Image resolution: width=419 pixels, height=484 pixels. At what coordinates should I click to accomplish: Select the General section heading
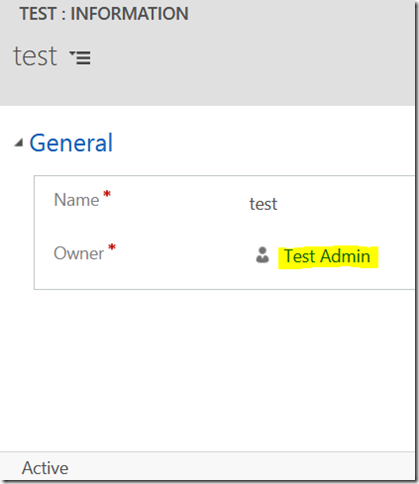(x=71, y=143)
